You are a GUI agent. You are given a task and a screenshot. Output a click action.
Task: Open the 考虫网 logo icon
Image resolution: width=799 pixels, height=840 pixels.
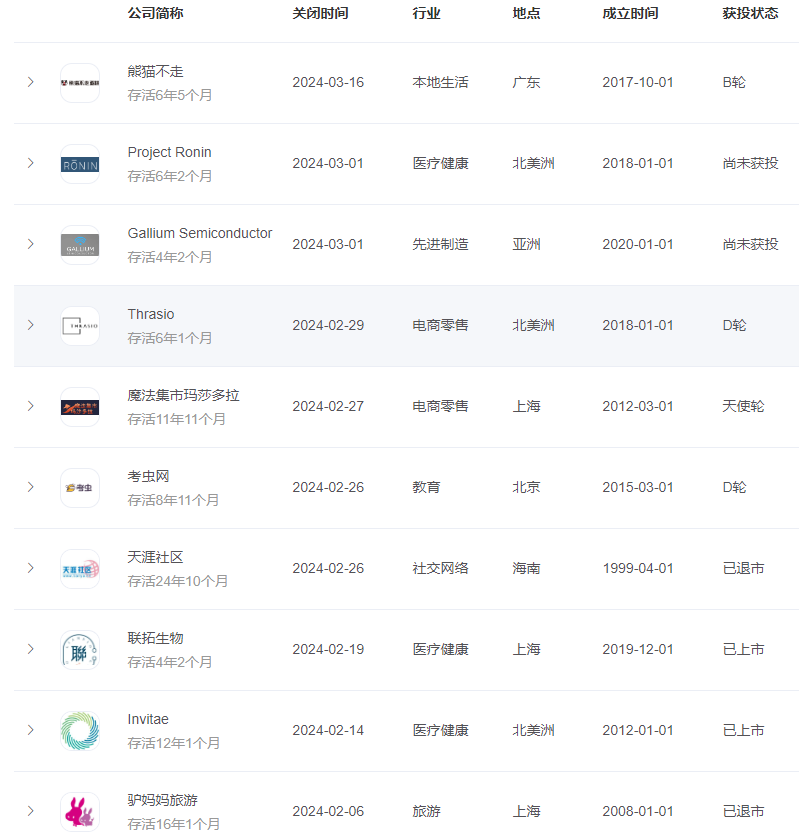point(80,488)
